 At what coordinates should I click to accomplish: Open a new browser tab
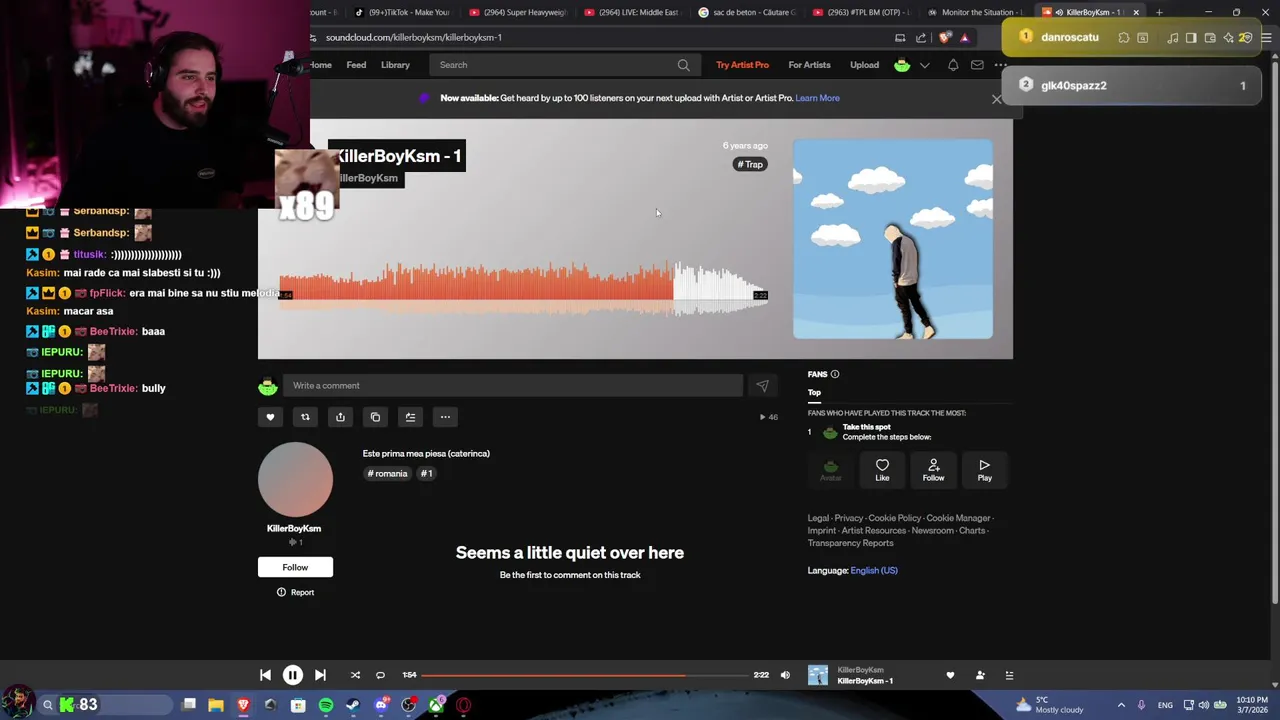[x=1159, y=12]
